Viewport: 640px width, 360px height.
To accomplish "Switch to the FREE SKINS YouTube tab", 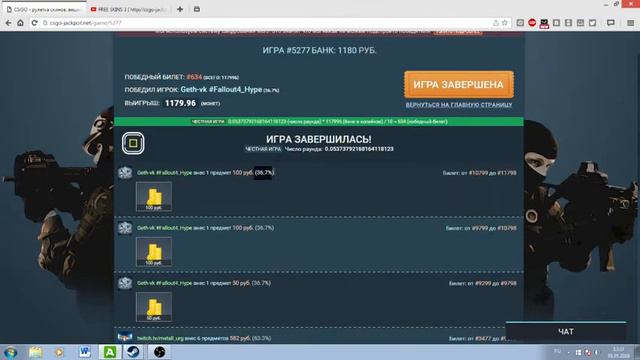I will (129, 9).
